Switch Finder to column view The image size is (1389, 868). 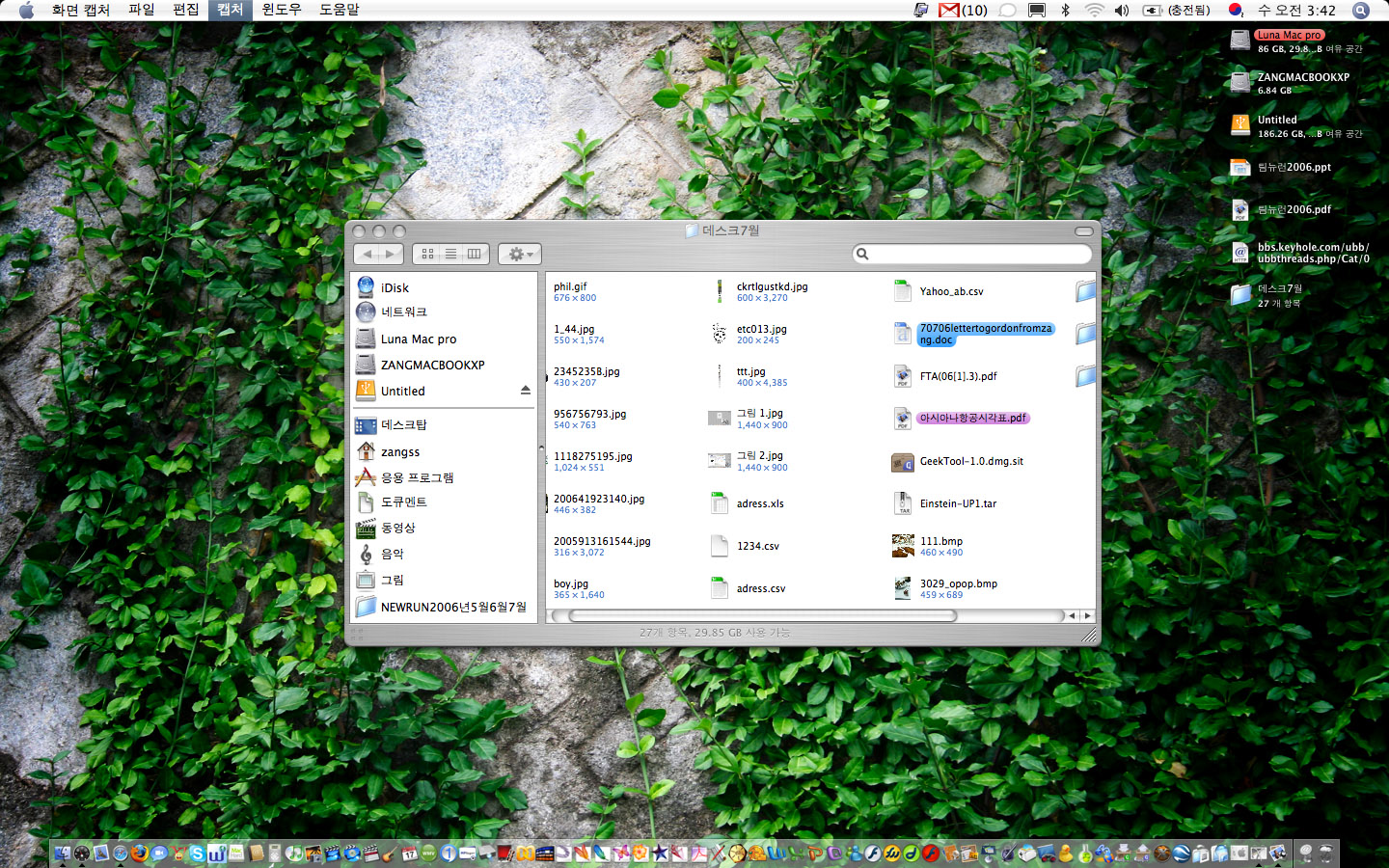[x=475, y=254]
